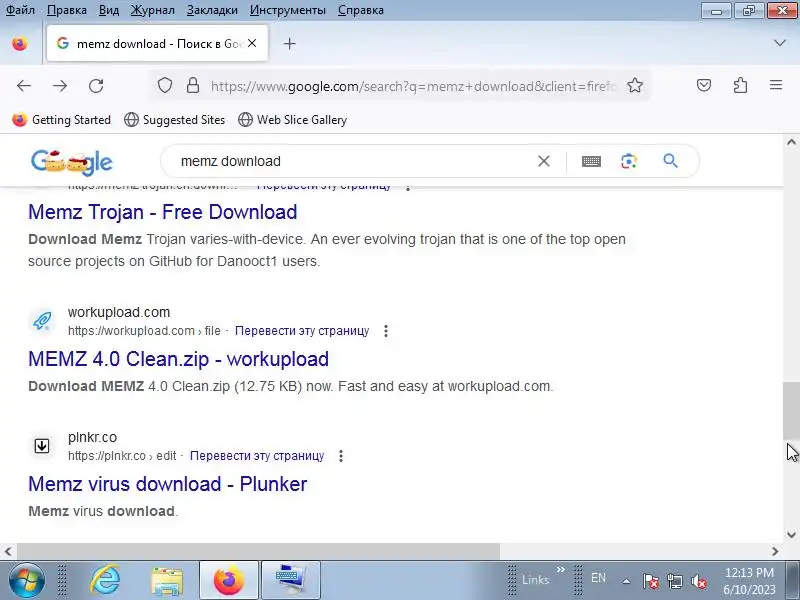Open Suggested Sites bookmark

(x=174, y=120)
